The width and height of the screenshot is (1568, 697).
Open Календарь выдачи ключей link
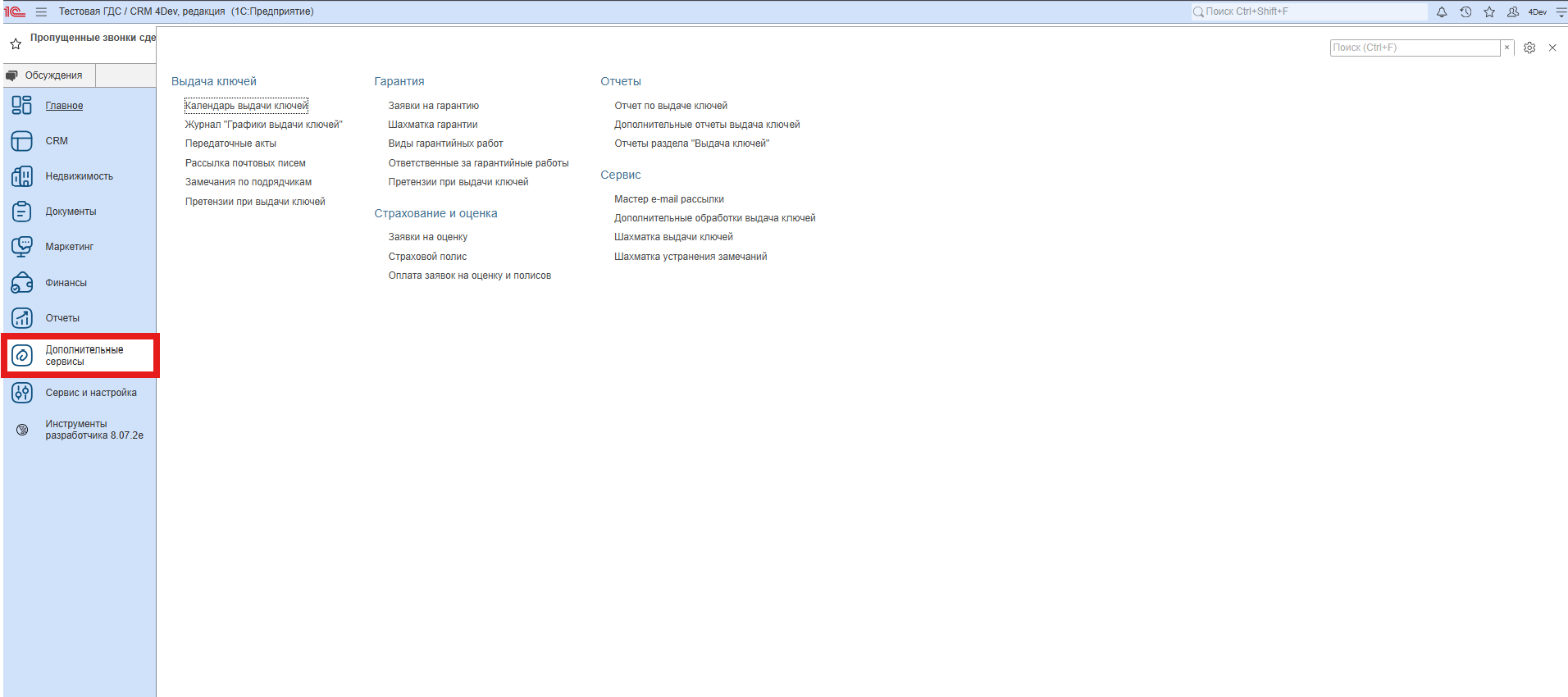click(246, 106)
